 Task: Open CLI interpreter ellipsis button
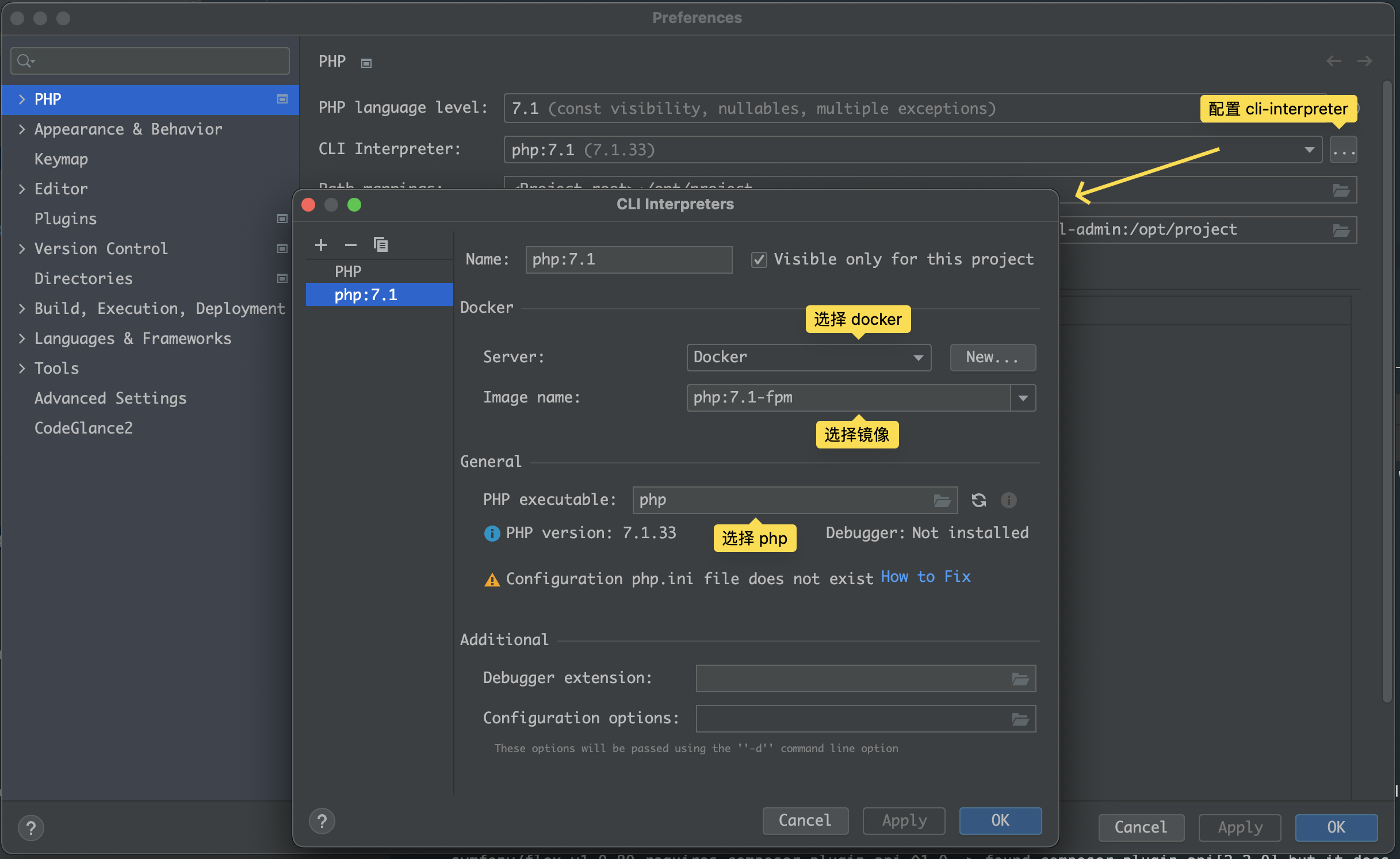click(x=1343, y=151)
